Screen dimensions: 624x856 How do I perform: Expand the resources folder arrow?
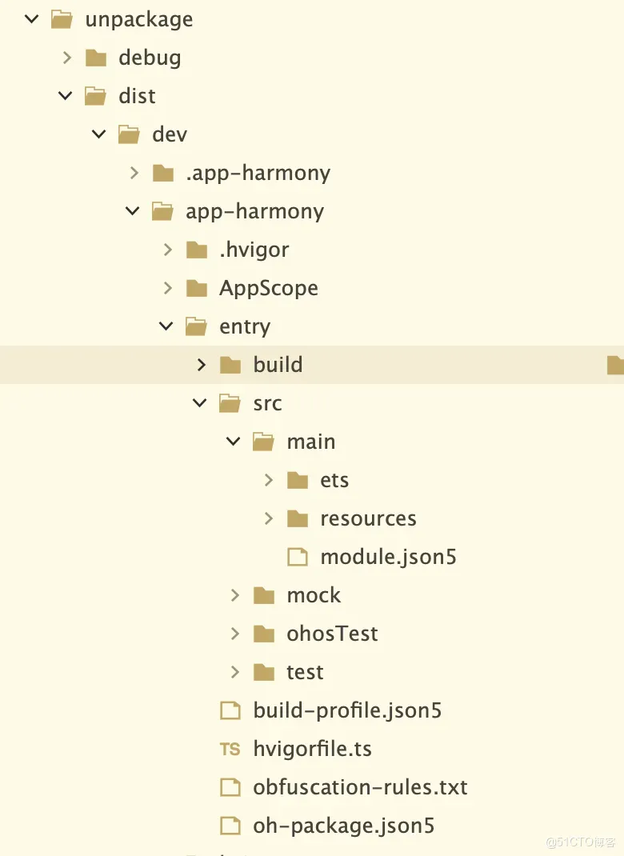(x=269, y=518)
